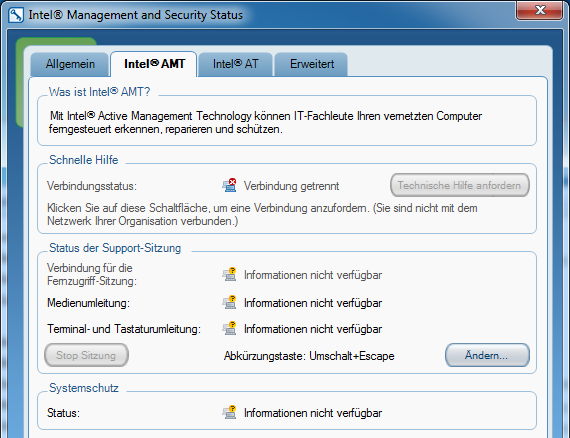Close the Intel Management and Security Status window
Image resolution: width=570 pixels, height=438 pixels.
[x=539, y=10]
